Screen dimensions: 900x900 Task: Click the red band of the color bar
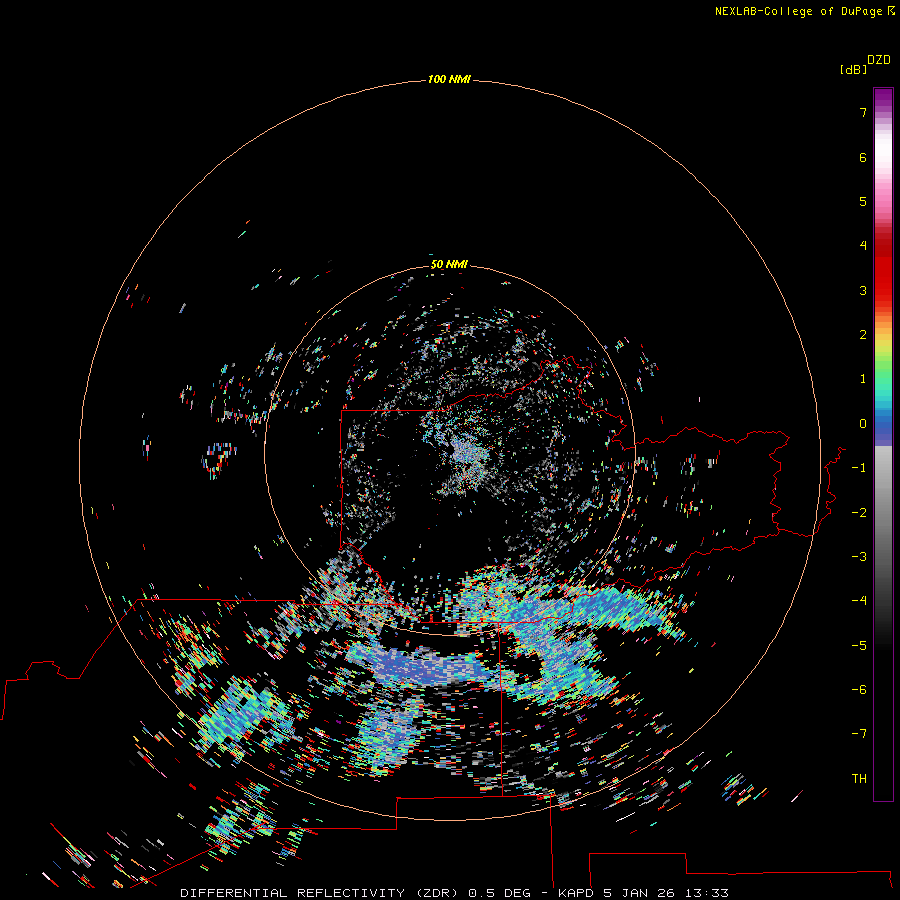point(883,267)
